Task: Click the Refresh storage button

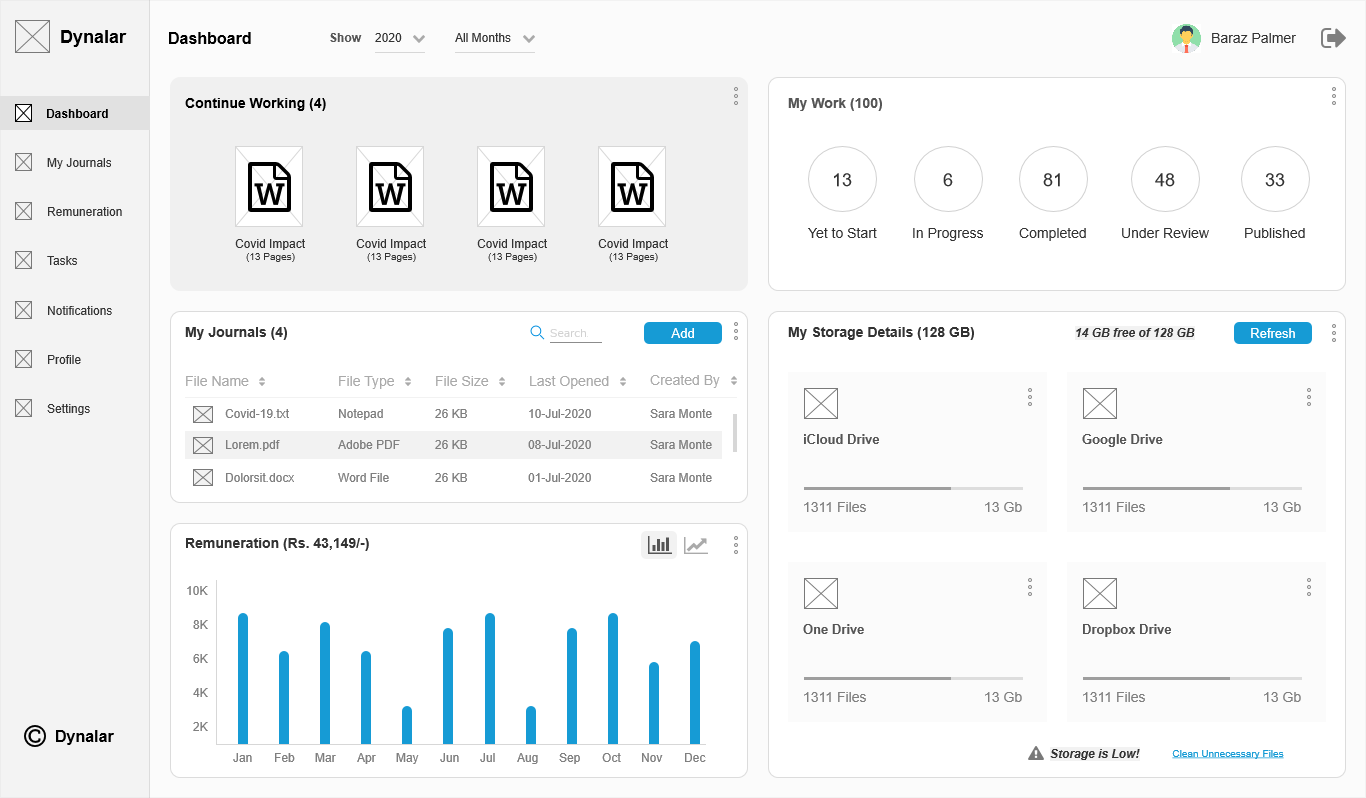Action: click(1272, 333)
